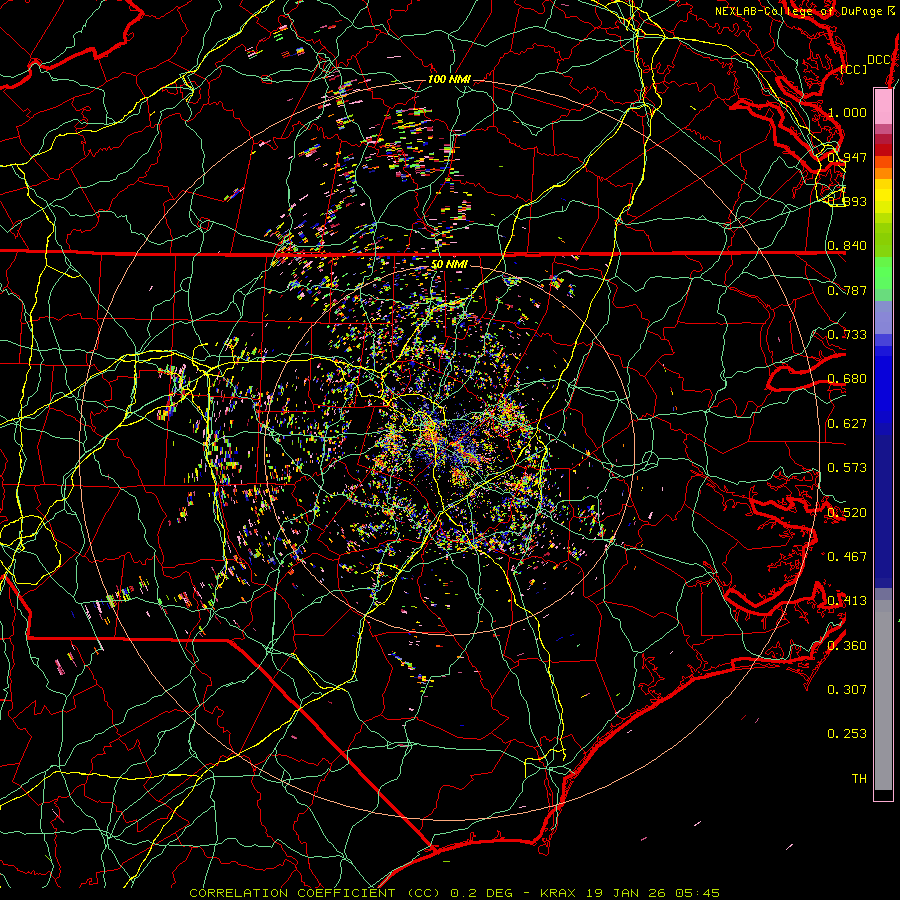900x900 pixels.
Task: Select the 0.627 scale value
Action: pyautogui.click(x=847, y=424)
